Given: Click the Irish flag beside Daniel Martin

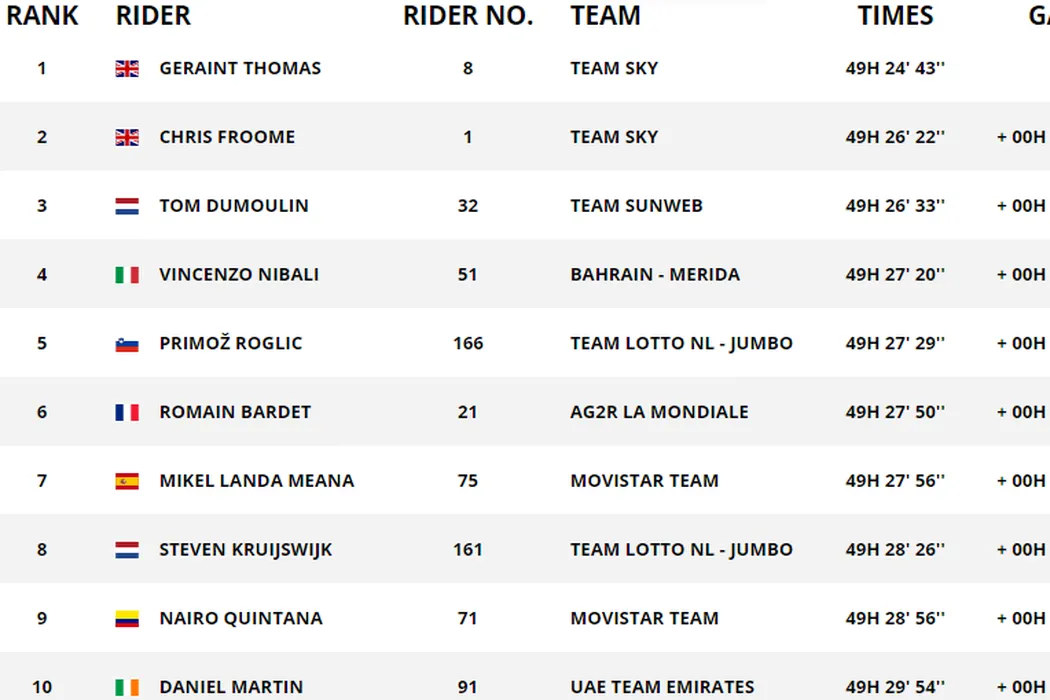Looking at the screenshot, I should (x=127, y=687).
